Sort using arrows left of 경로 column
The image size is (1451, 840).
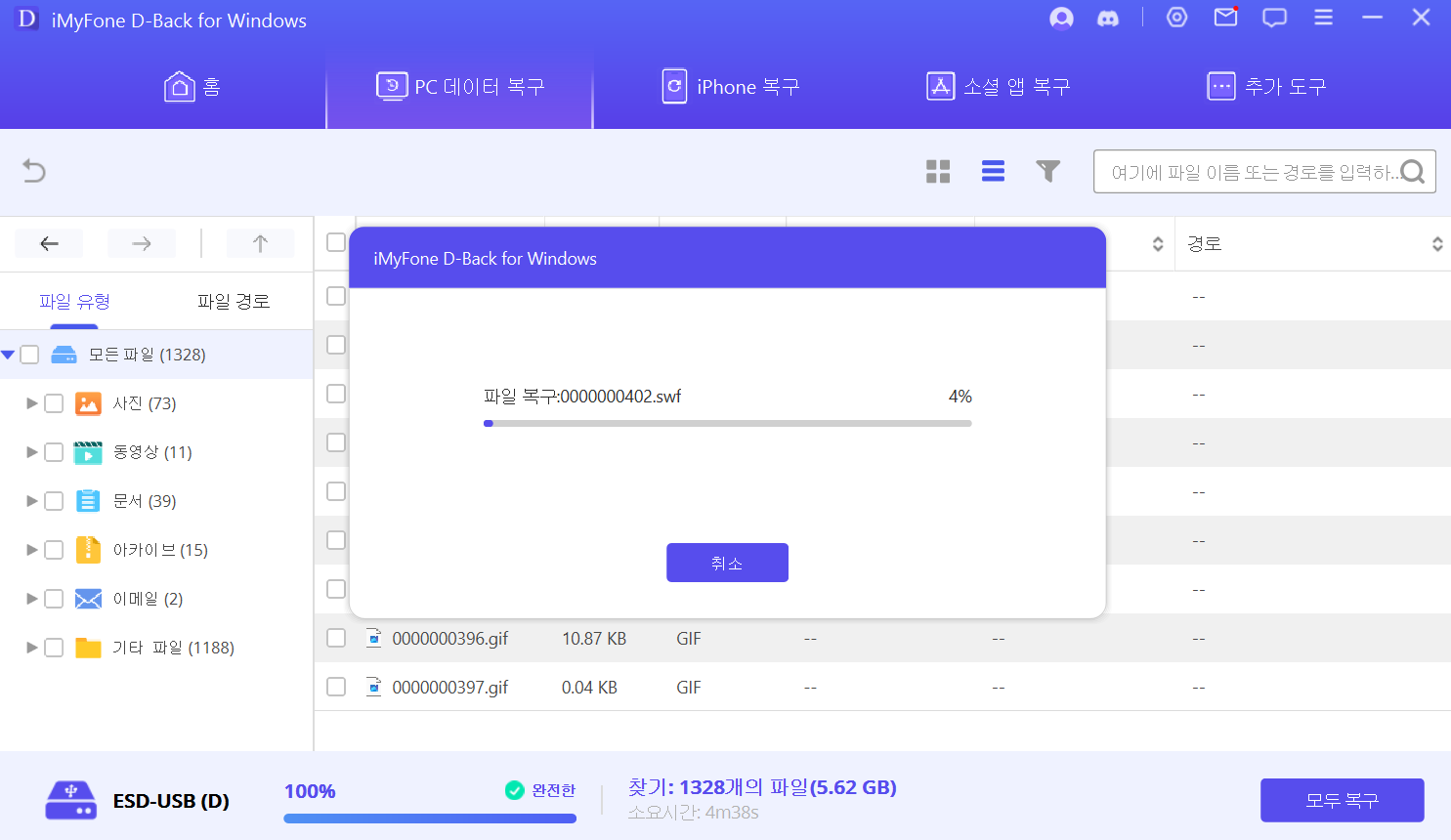(x=1158, y=244)
